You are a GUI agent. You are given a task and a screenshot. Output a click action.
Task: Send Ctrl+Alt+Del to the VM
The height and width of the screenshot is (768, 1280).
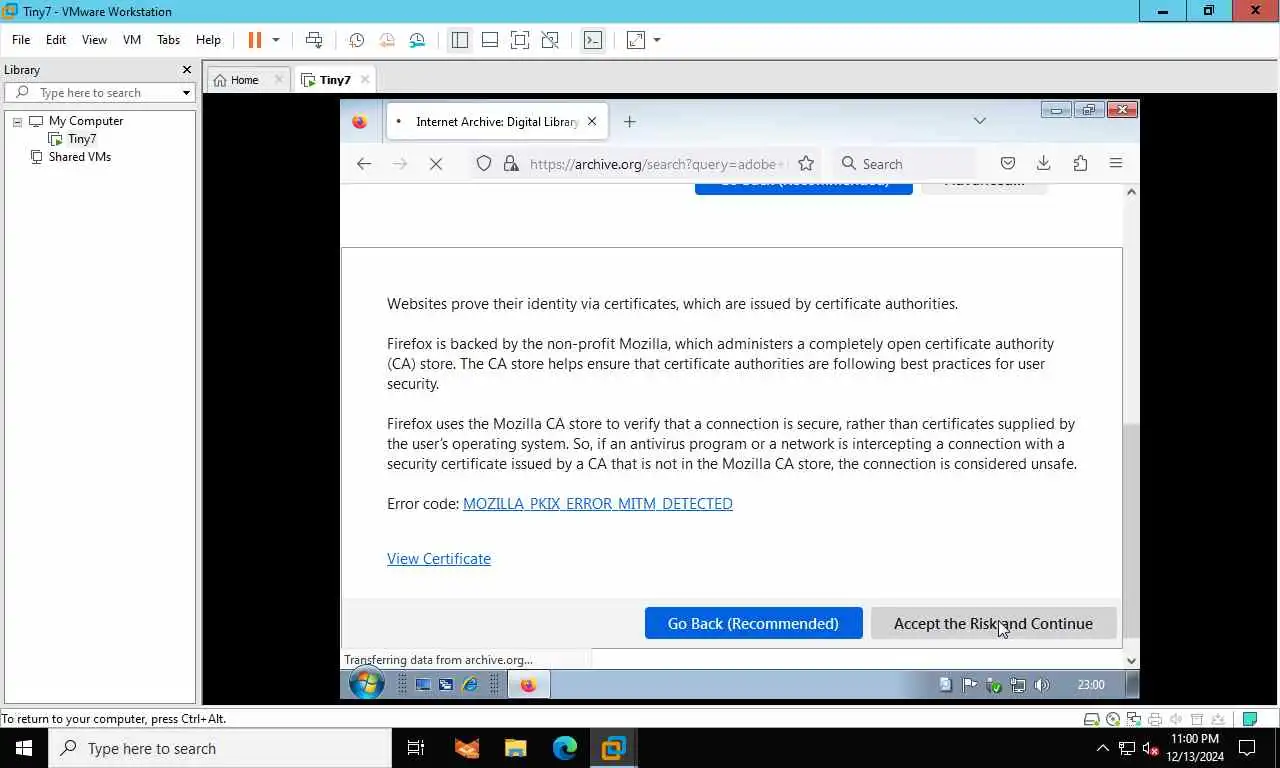(314, 40)
